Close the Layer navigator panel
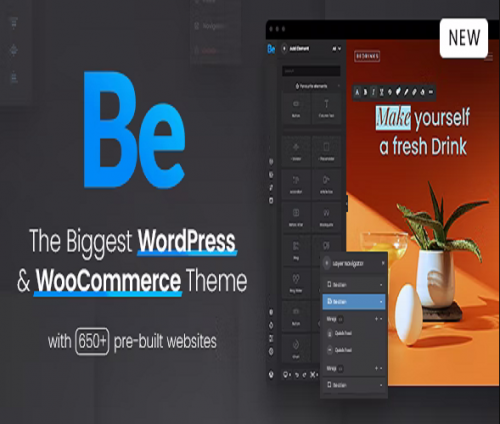Viewport: 500px width, 424px height. 383,263
